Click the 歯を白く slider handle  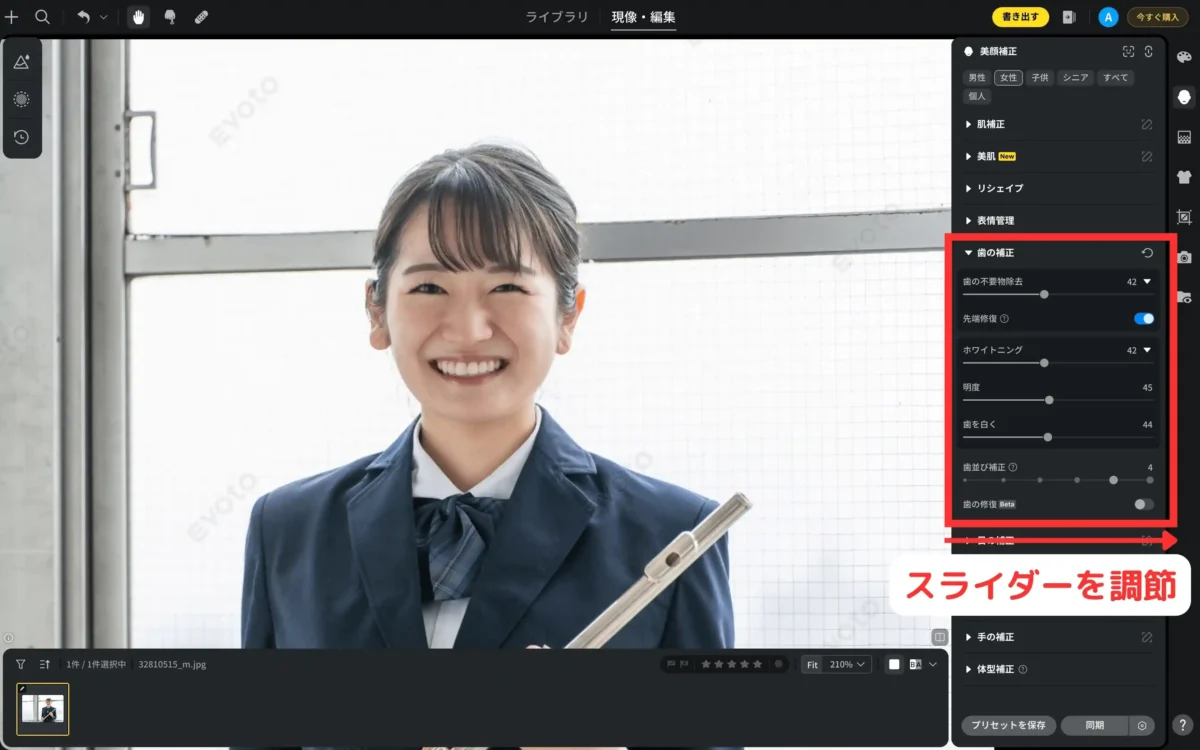[1048, 437]
